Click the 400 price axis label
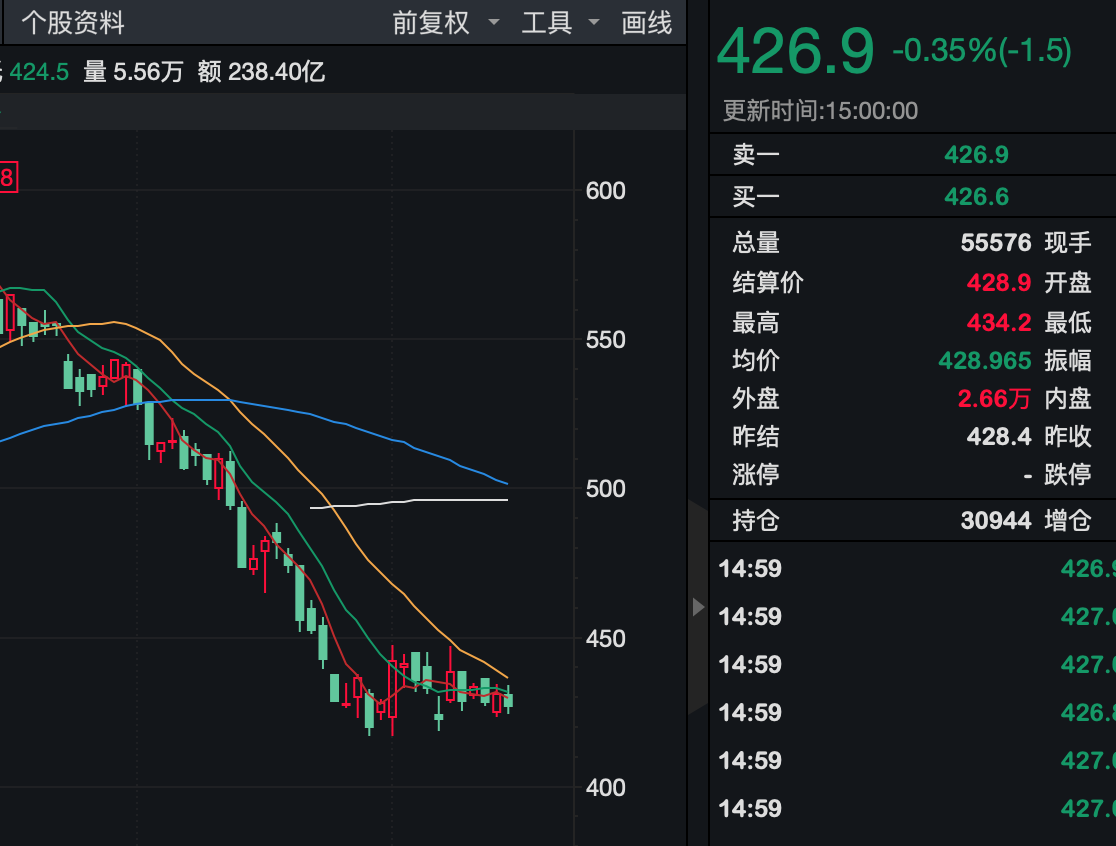1116x846 pixels. tap(605, 788)
